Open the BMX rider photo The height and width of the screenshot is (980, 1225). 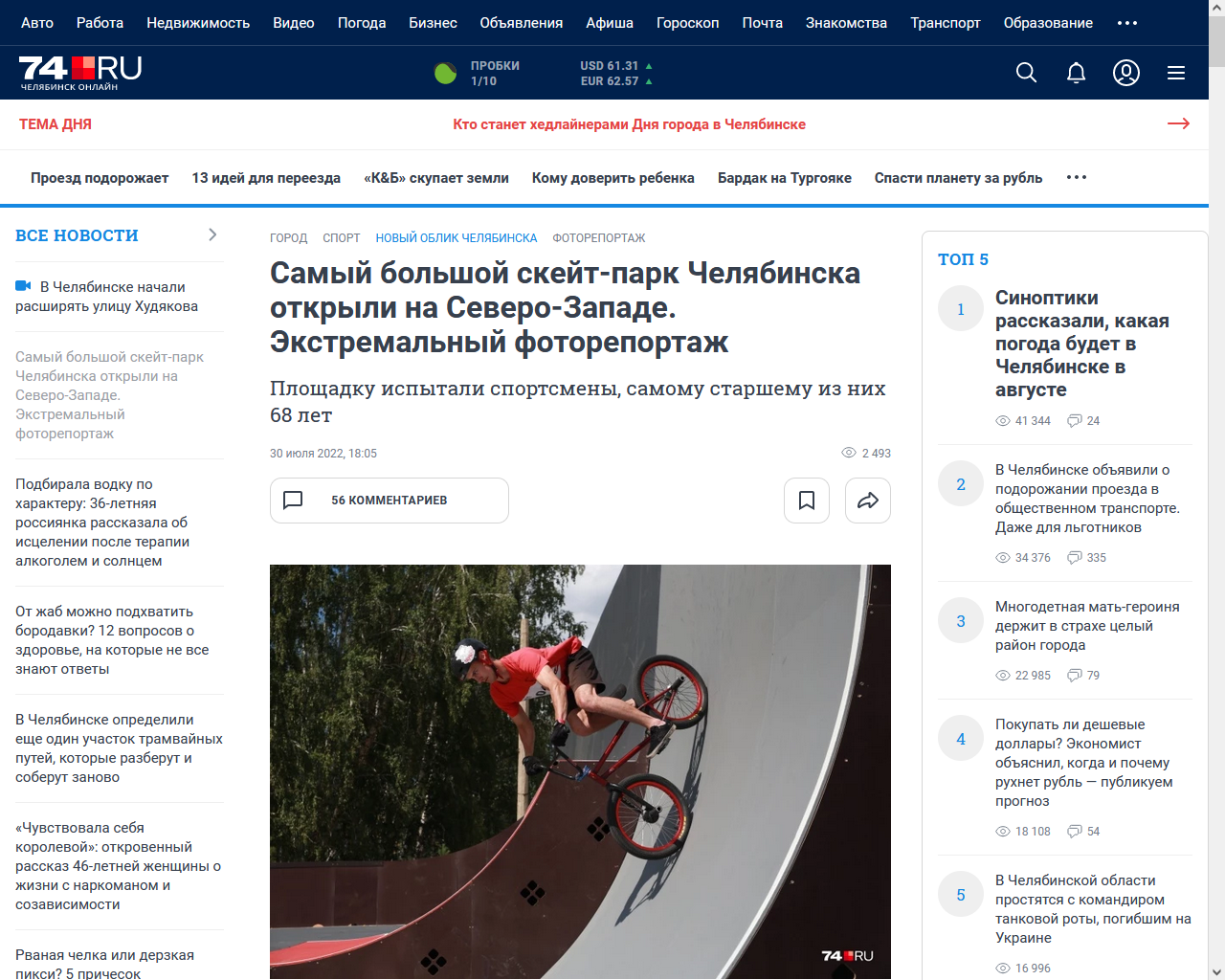pos(580,771)
